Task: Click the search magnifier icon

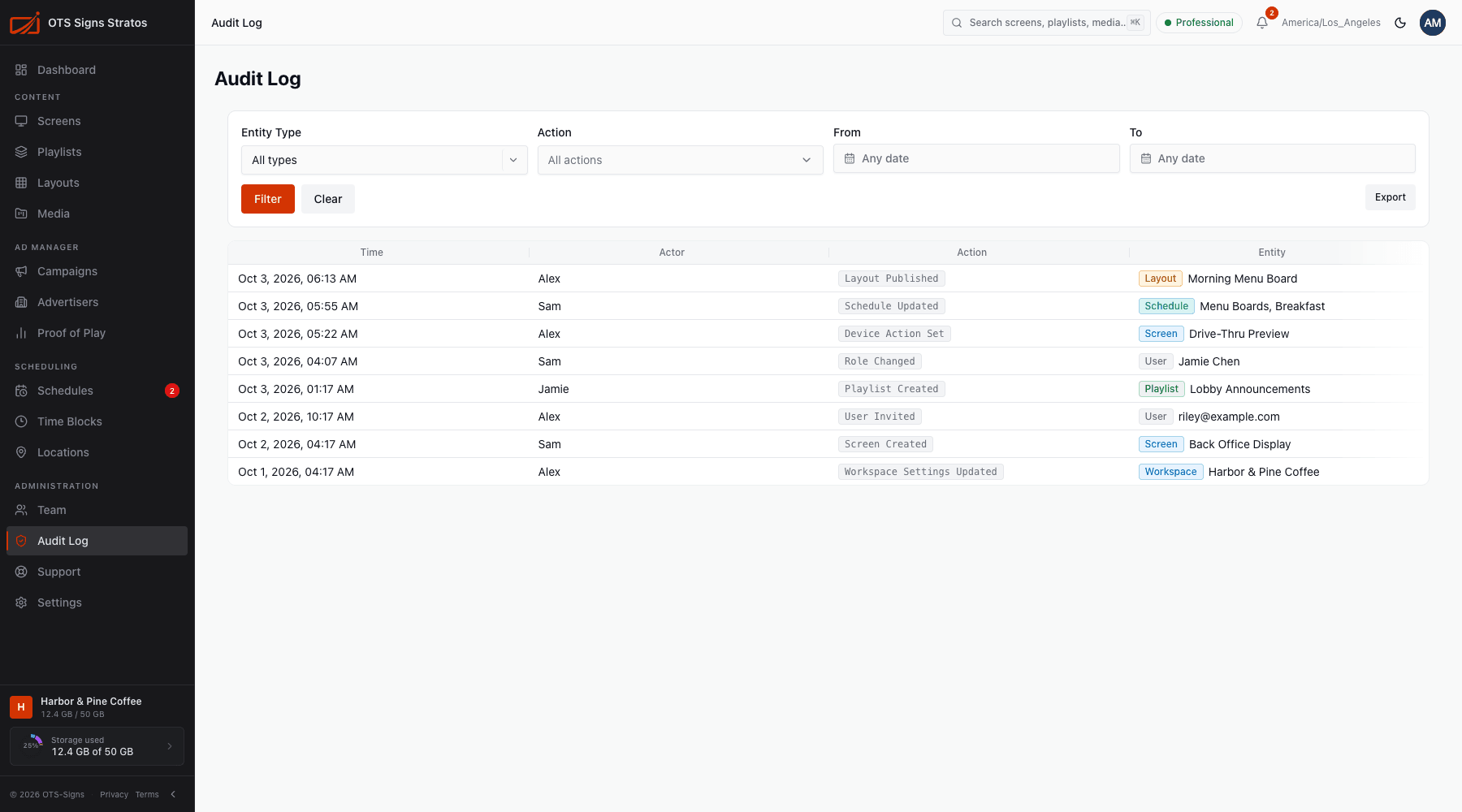Action: tap(957, 23)
